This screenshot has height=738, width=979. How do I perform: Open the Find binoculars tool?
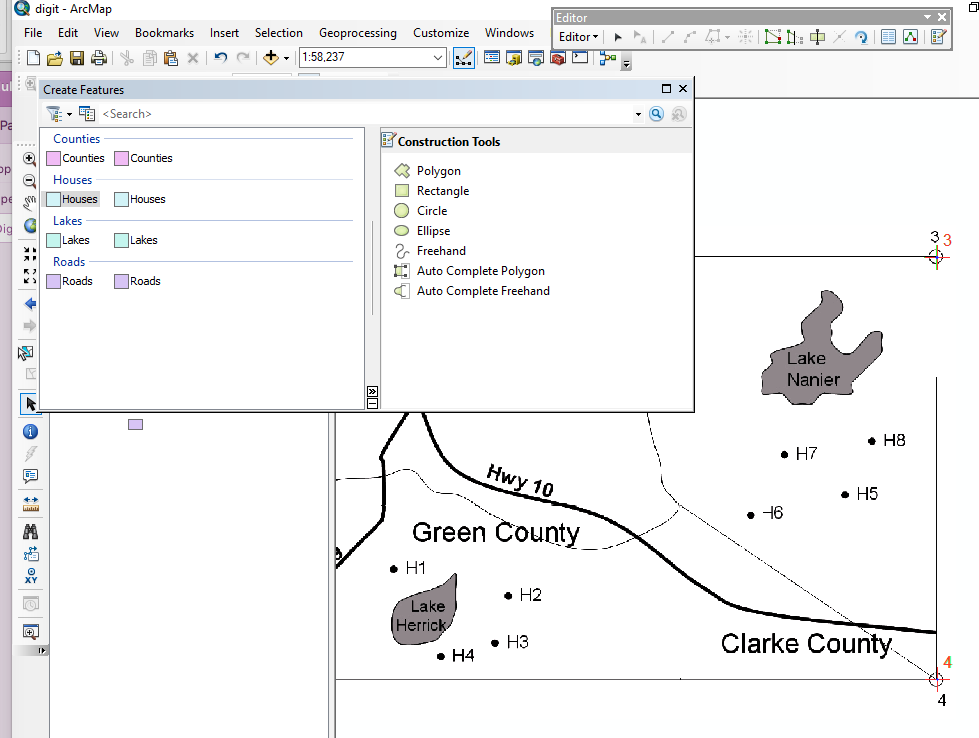[30, 530]
